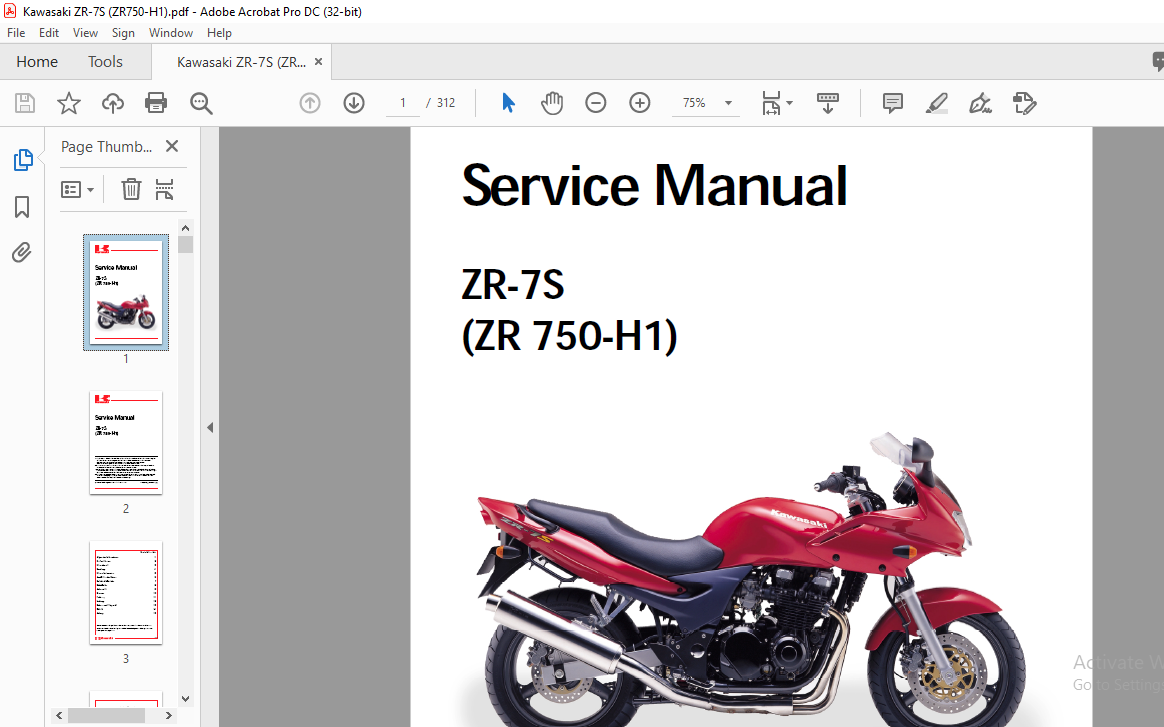This screenshot has width=1164, height=727.
Task: Select the Kawasaki ZR-7S document tab
Action: 241,62
